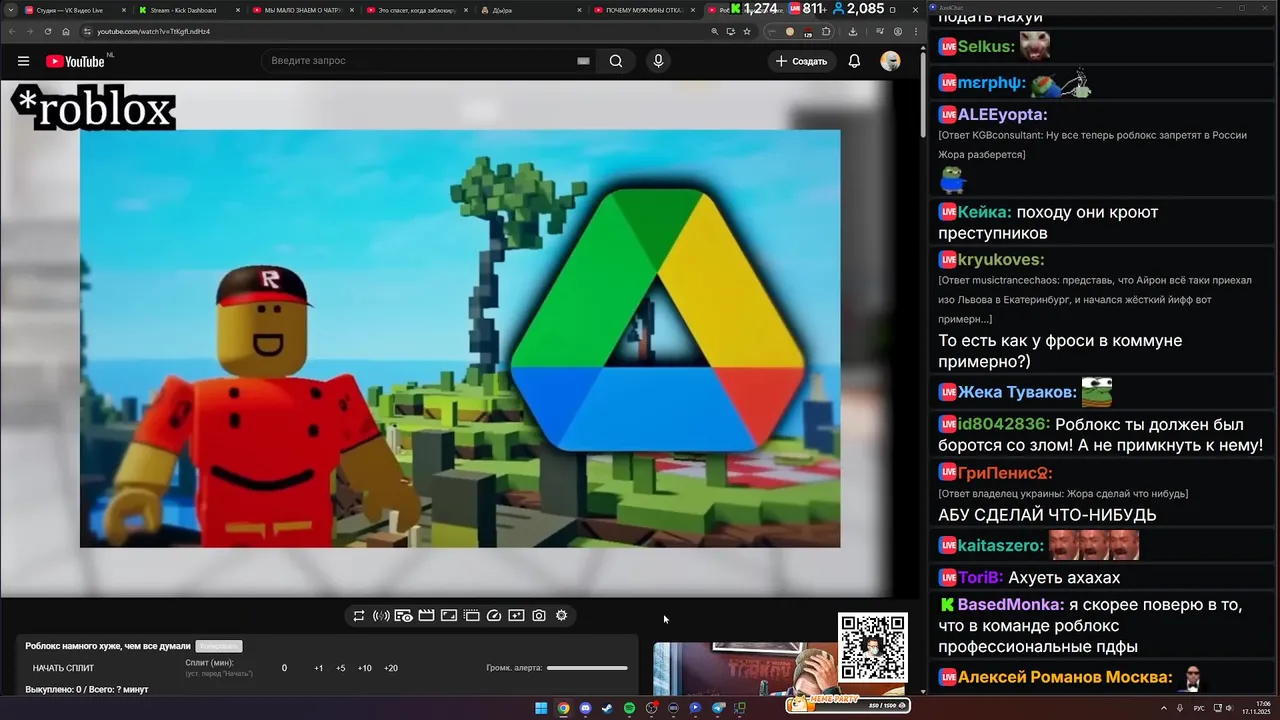The width and height of the screenshot is (1280, 720).
Task: Open the browser tab search dropdown
Action: (x=9, y=10)
